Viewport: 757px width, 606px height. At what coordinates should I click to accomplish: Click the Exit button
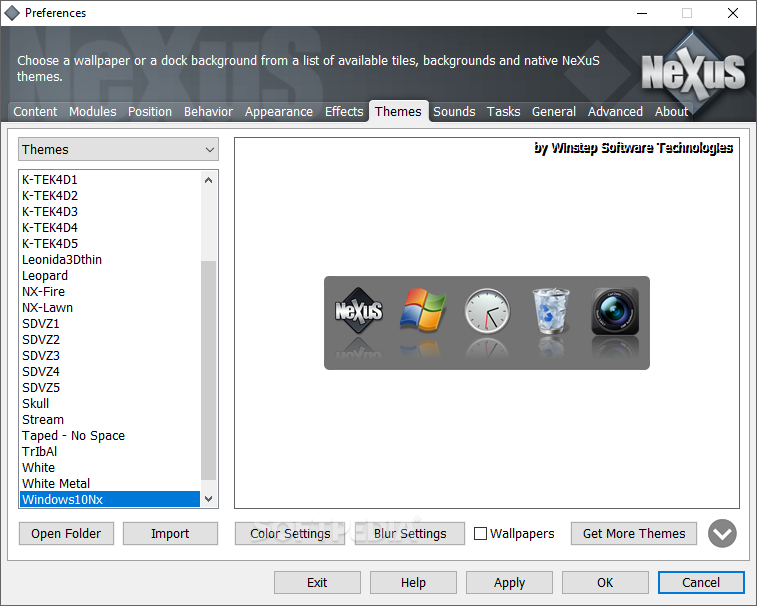tap(317, 583)
